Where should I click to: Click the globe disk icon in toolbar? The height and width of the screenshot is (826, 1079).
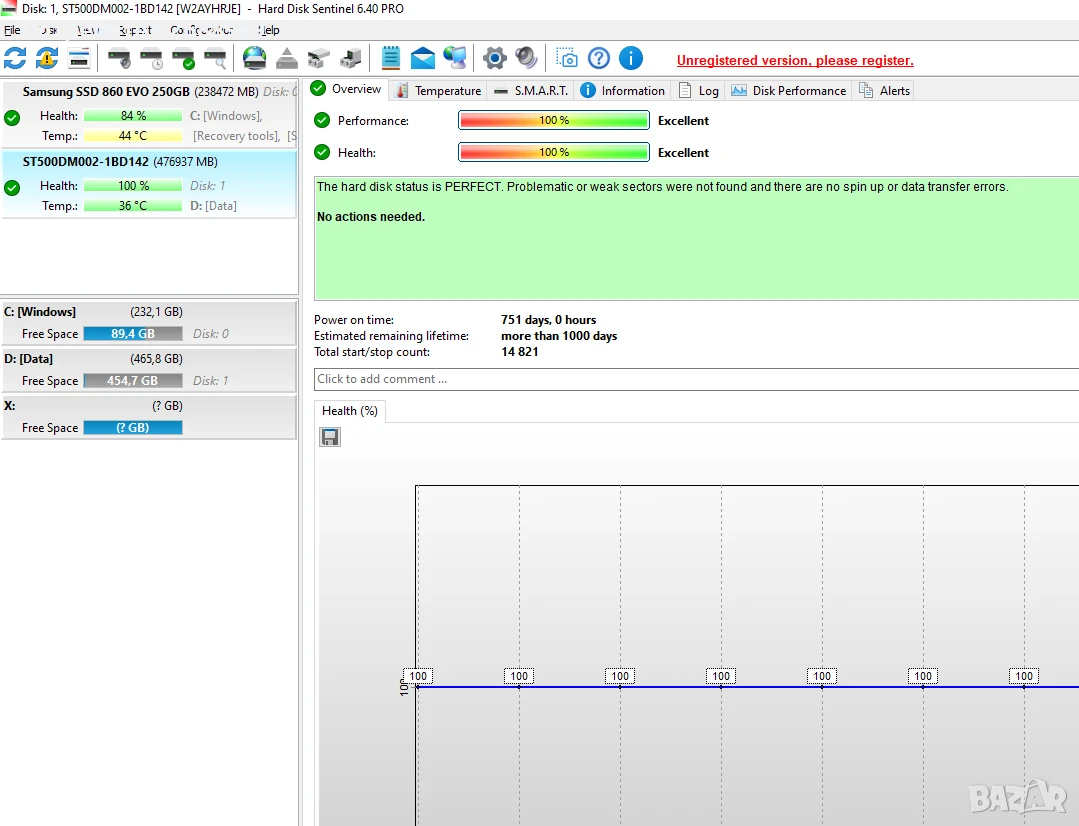point(255,59)
